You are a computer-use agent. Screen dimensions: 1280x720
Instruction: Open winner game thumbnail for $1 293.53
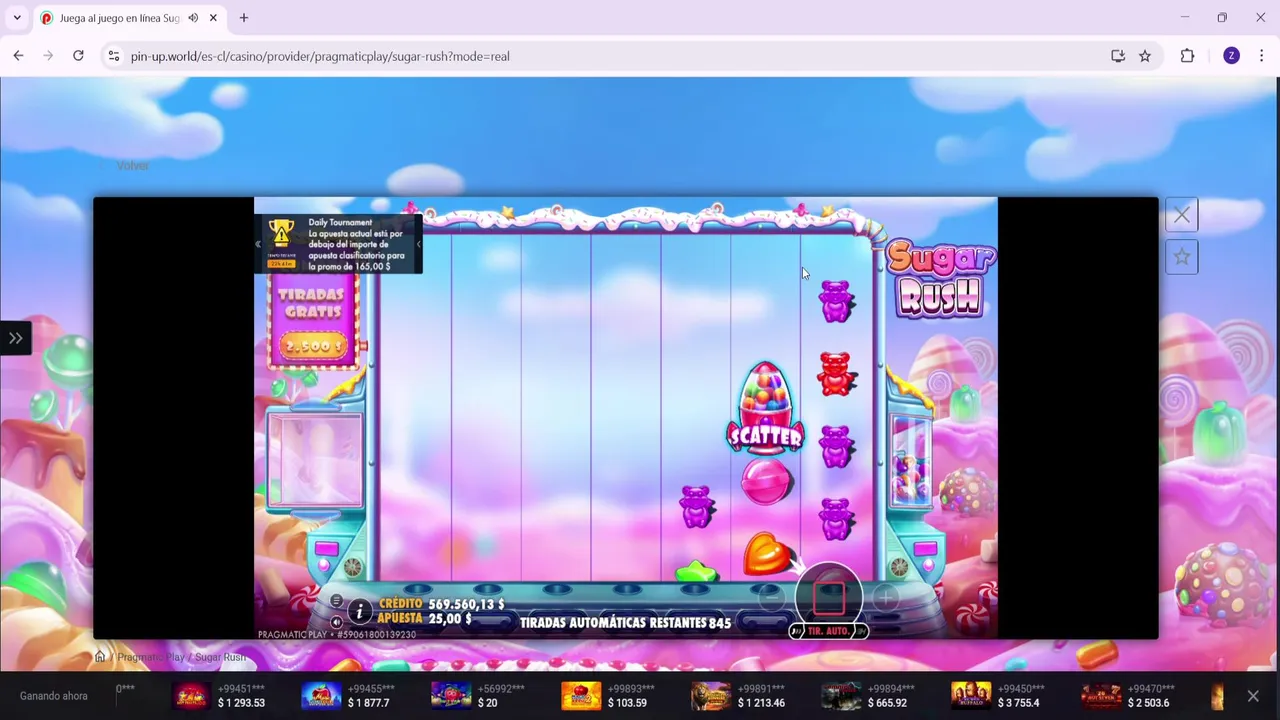click(191, 696)
